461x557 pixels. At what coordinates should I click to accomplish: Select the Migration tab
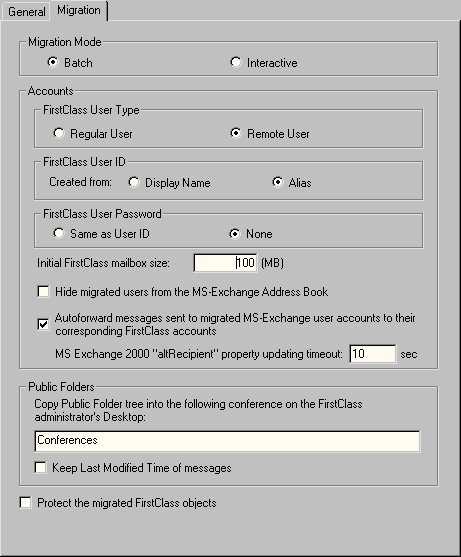coord(79,10)
